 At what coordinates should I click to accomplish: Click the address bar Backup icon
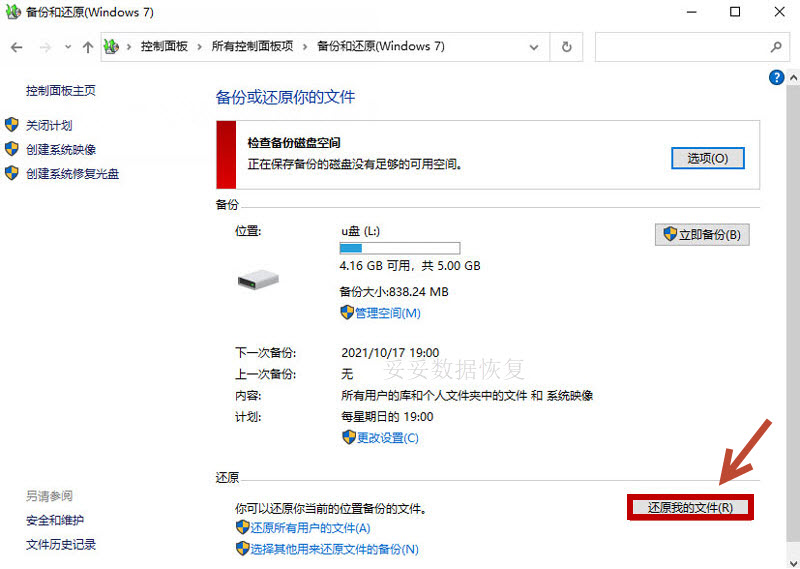(112, 47)
